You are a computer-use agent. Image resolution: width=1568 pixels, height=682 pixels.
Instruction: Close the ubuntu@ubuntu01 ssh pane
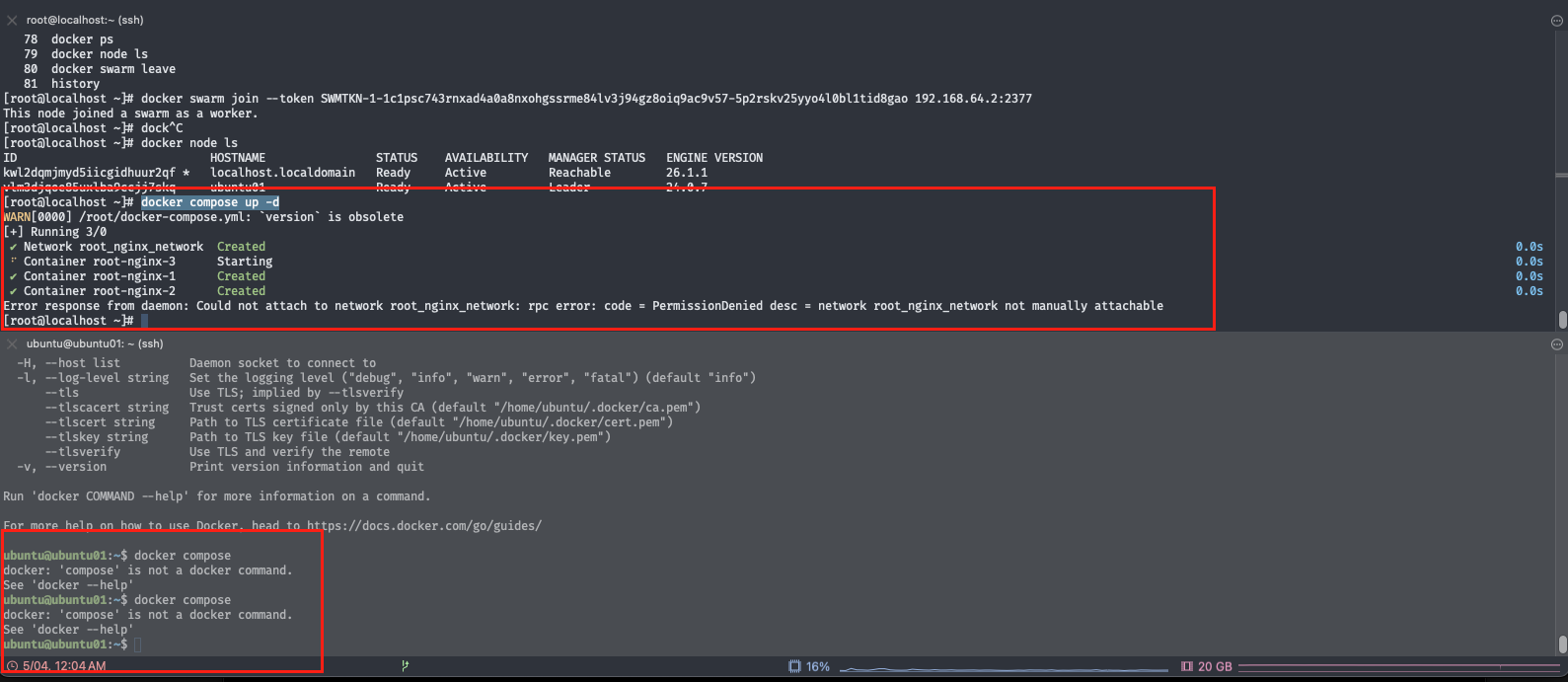(x=12, y=343)
